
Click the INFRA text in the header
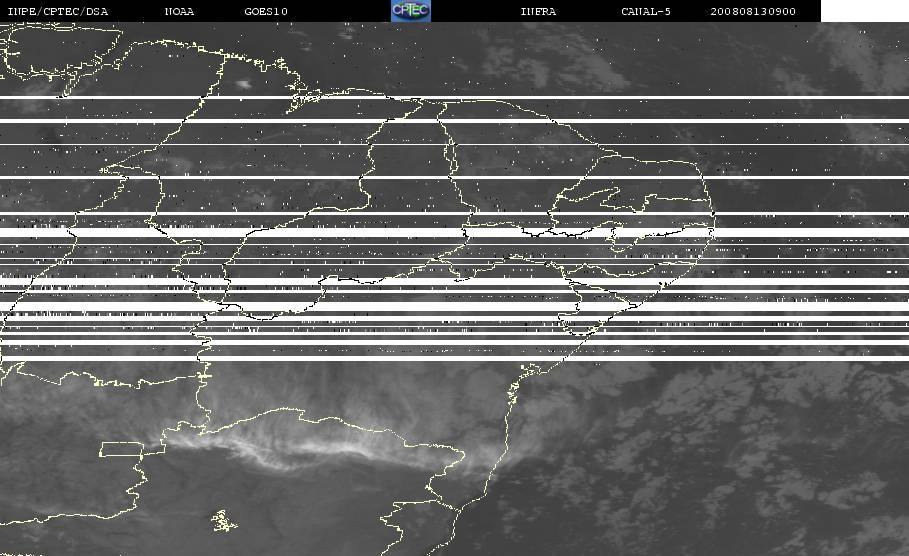click(538, 11)
